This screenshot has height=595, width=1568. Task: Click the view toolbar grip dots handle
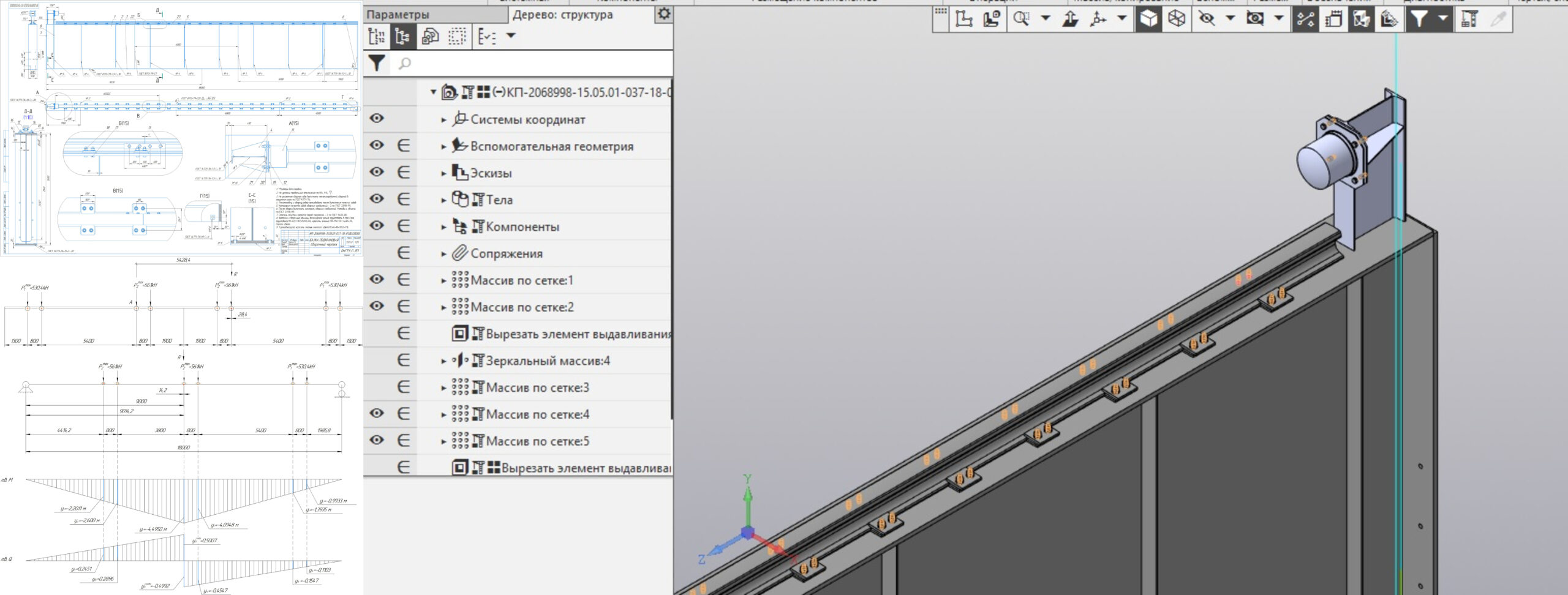point(941,11)
